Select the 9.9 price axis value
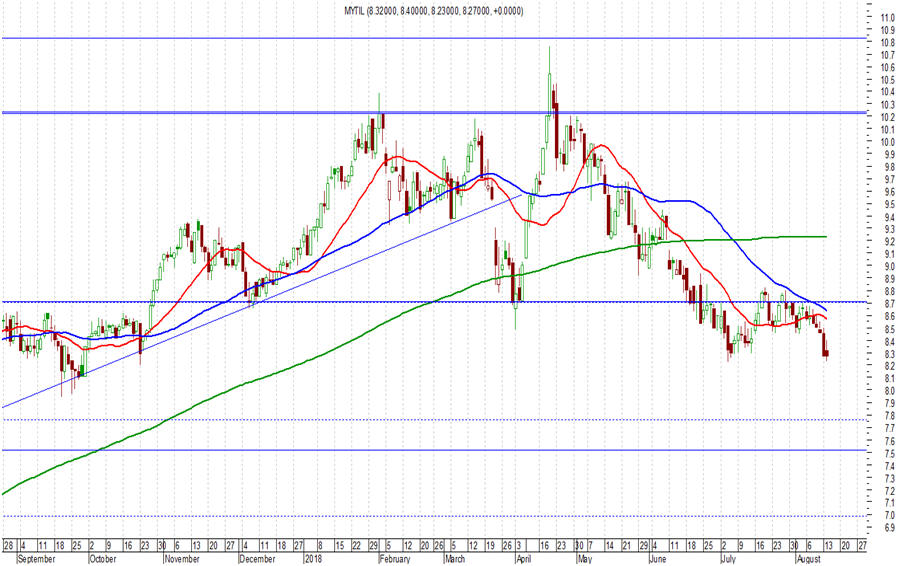Image resolution: width=899 pixels, height=566 pixels. click(x=890, y=154)
